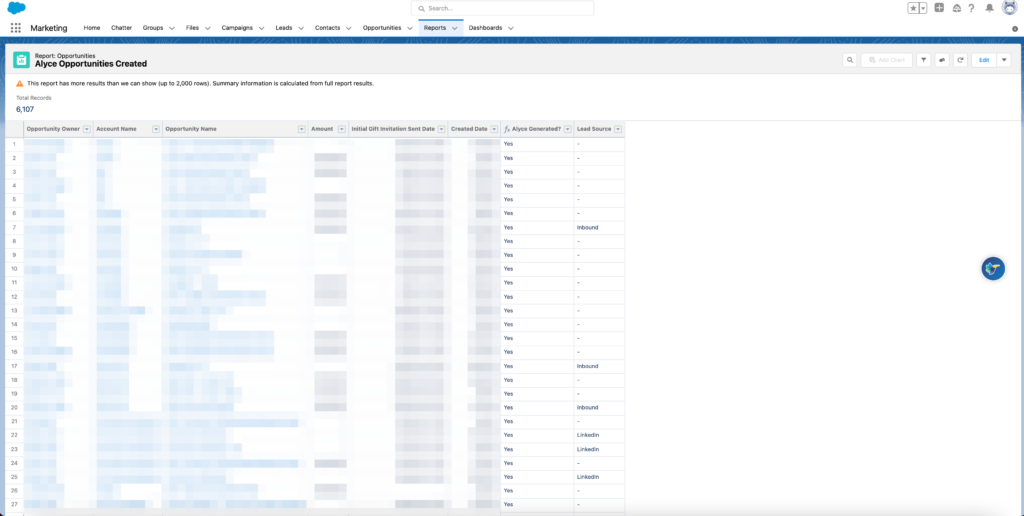The height and width of the screenshot is (516, 1024).
Task: Open Opportunity Owner column menu arrow
Action: [87, 129]
